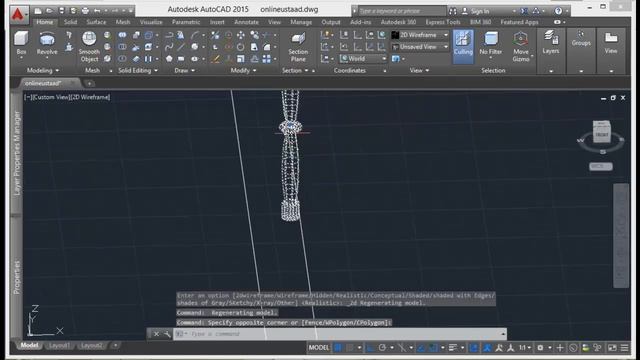Expand the Draw panel
This screenshot has width=640, height=360.
click(x=184, y=71)
